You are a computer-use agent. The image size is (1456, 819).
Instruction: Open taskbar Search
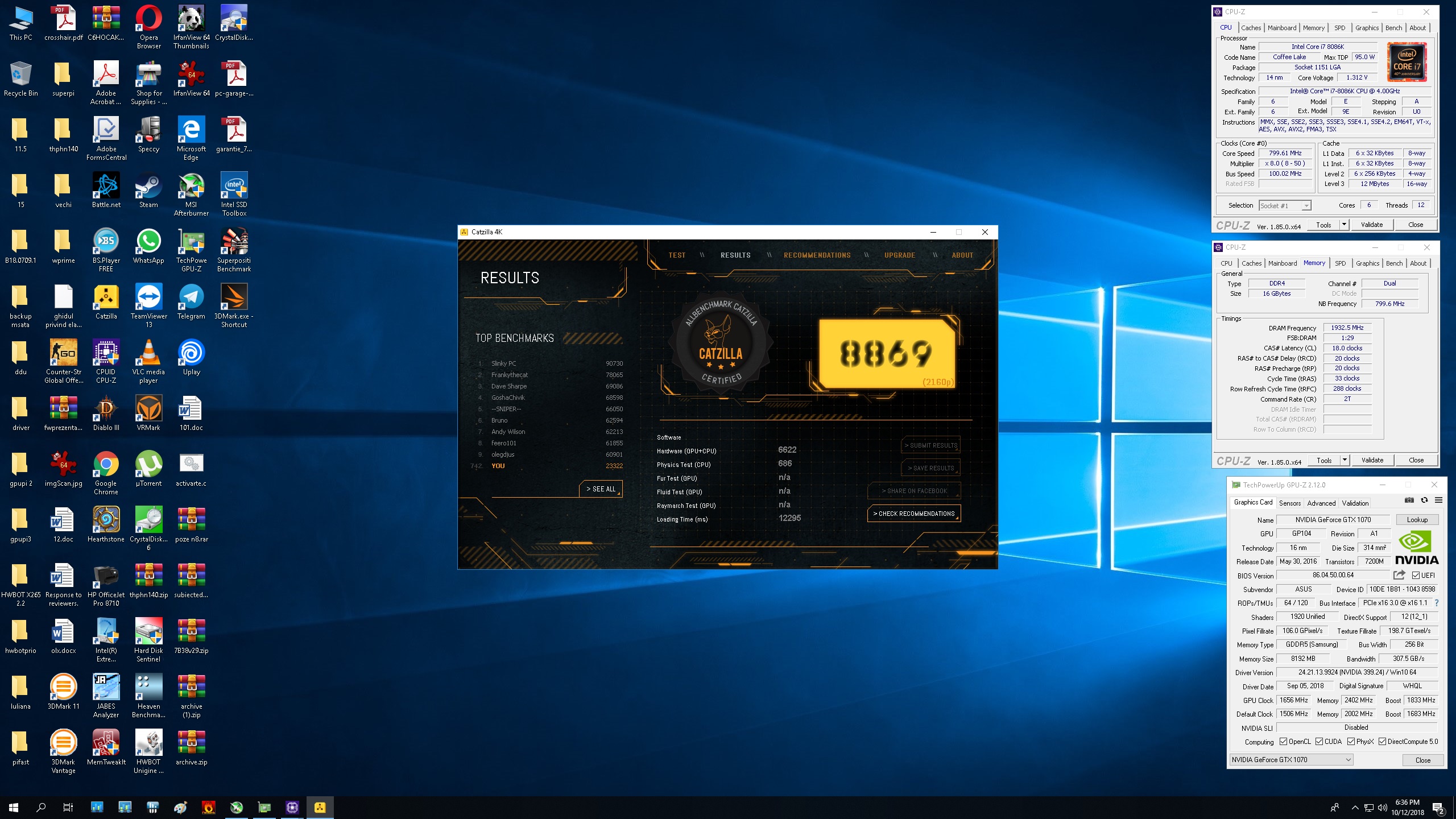click(41, 808)
